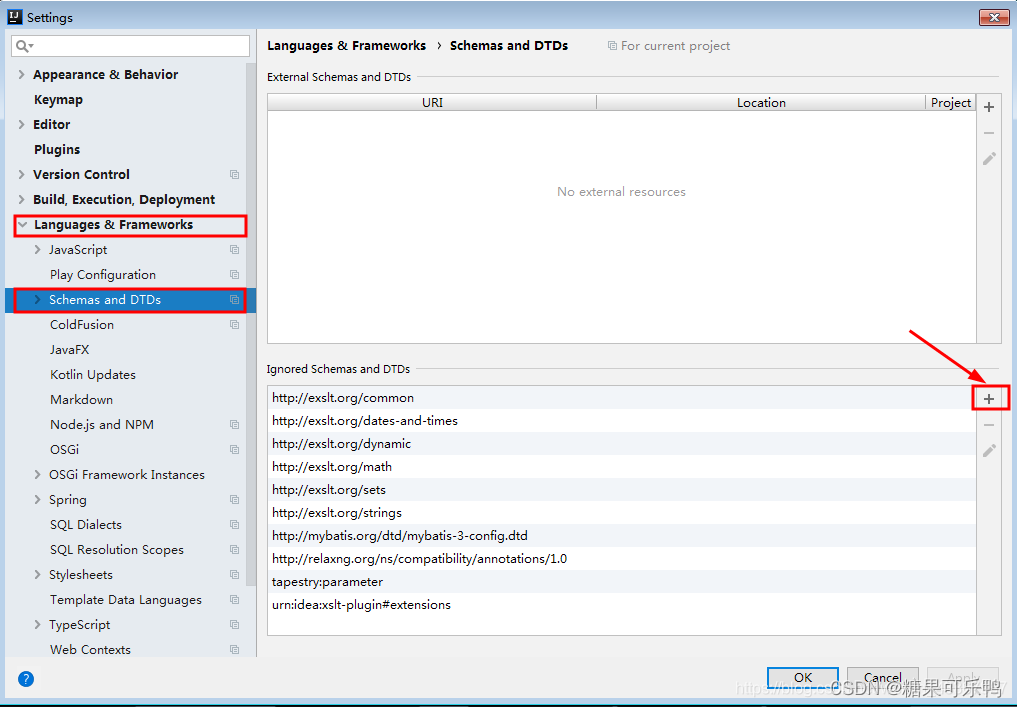The width and height of the screenshot is (1017, 707).
Task: Click the magnifier icon in the settings search box
Action: point(22,46)
